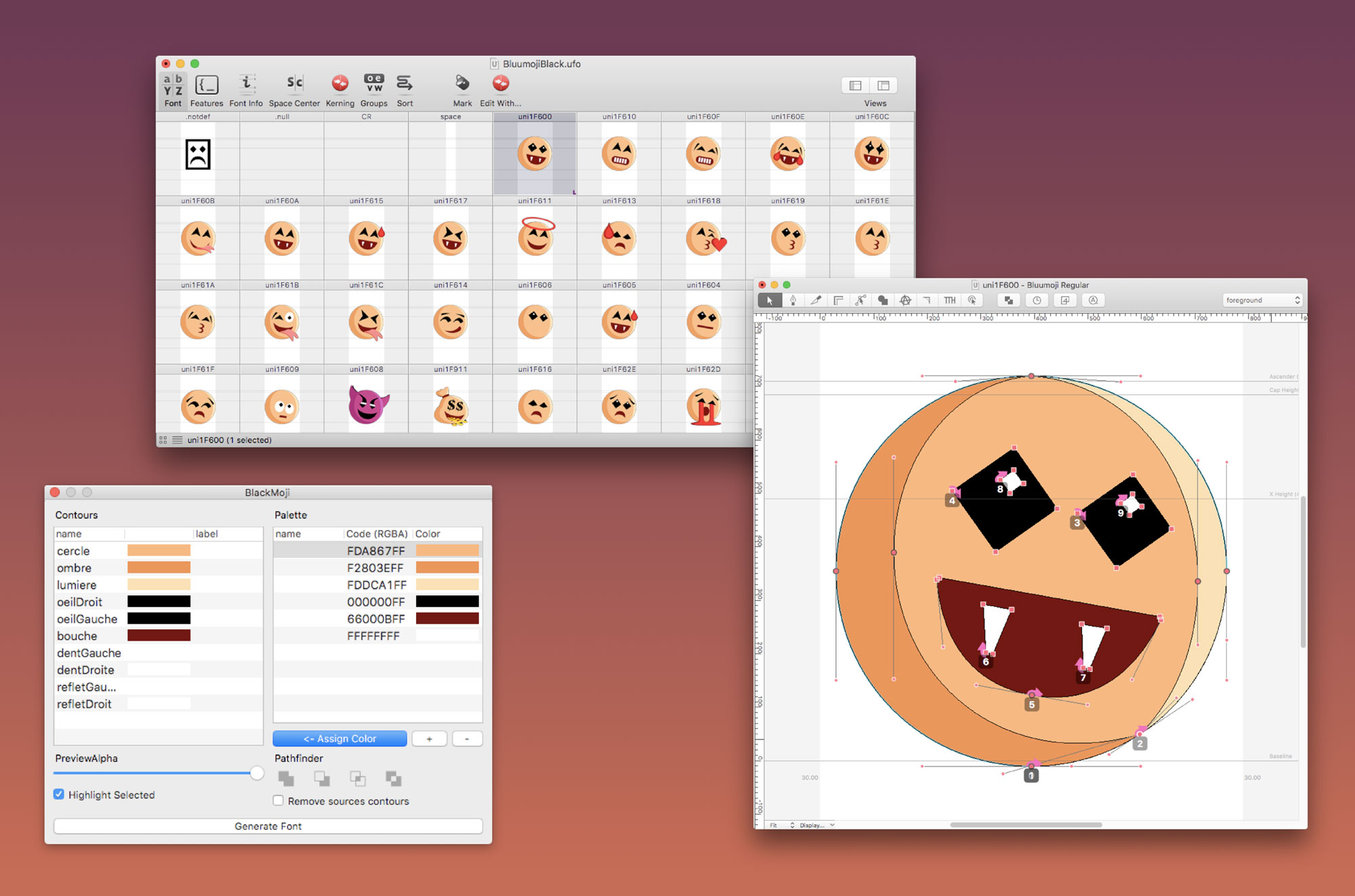Viewport: 1355px width, 896px height.
Task: Activate the TTH hinting tool
Action: 950,300
